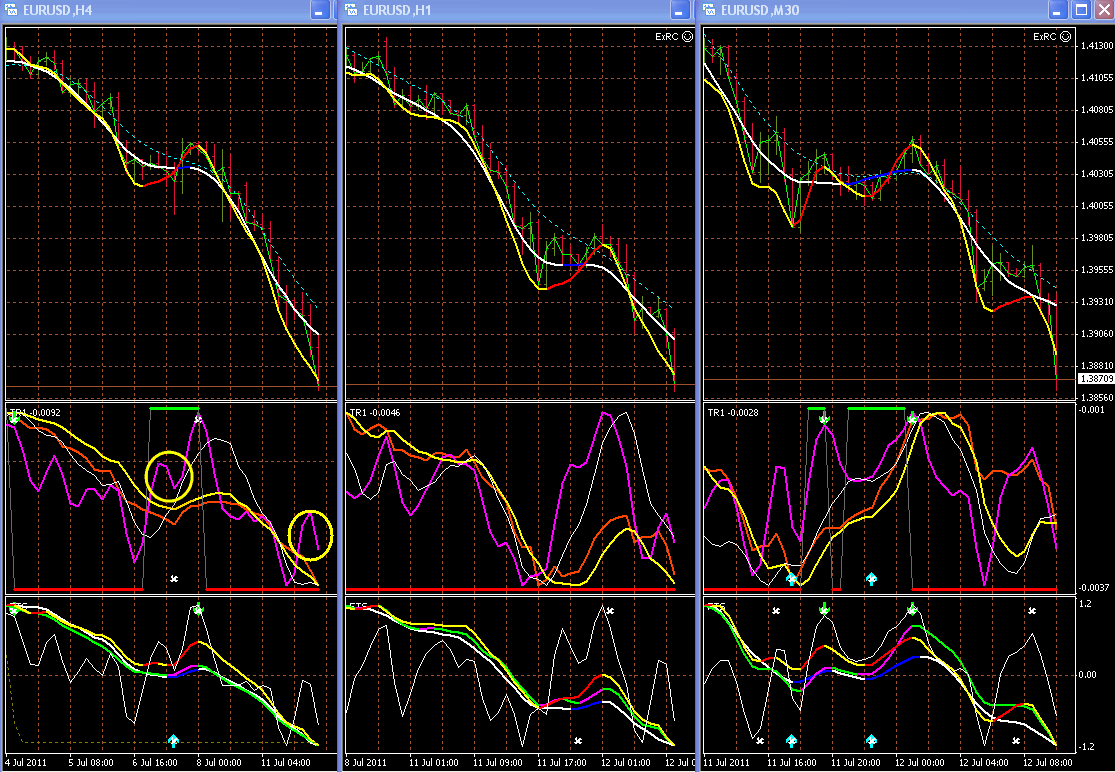Click the 11 Jul 04:00 label on H4 time axis

pos(285,763)
